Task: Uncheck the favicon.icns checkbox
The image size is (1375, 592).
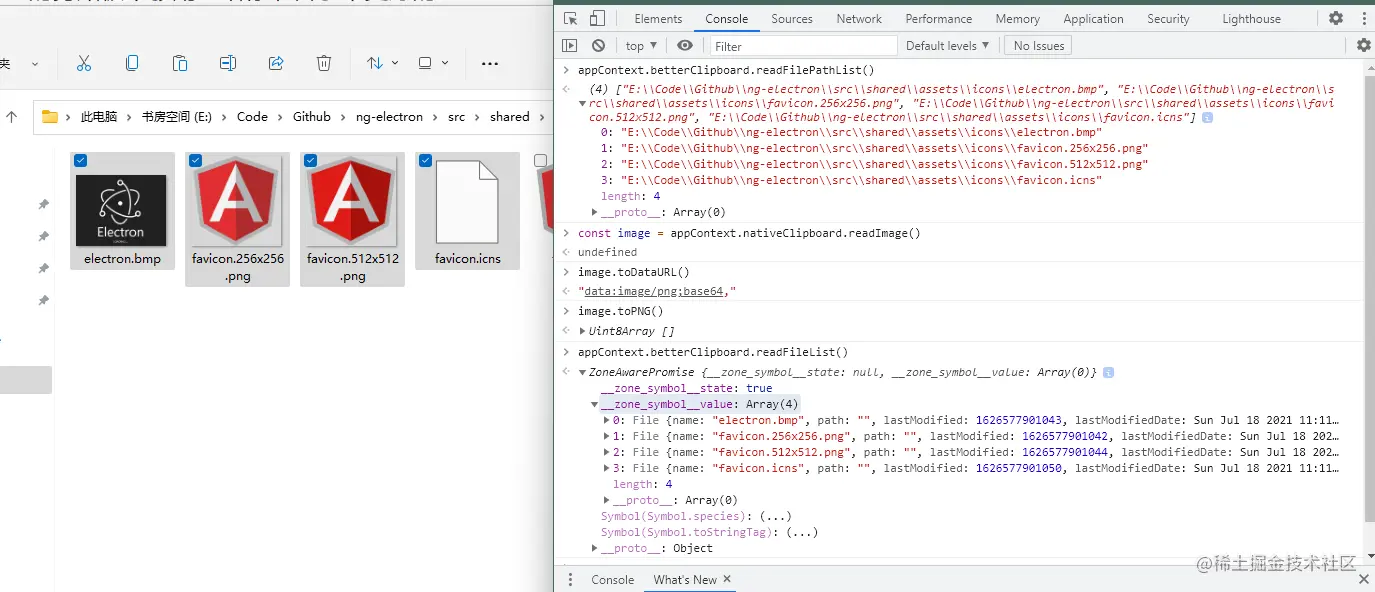Action: coord(425,160)
